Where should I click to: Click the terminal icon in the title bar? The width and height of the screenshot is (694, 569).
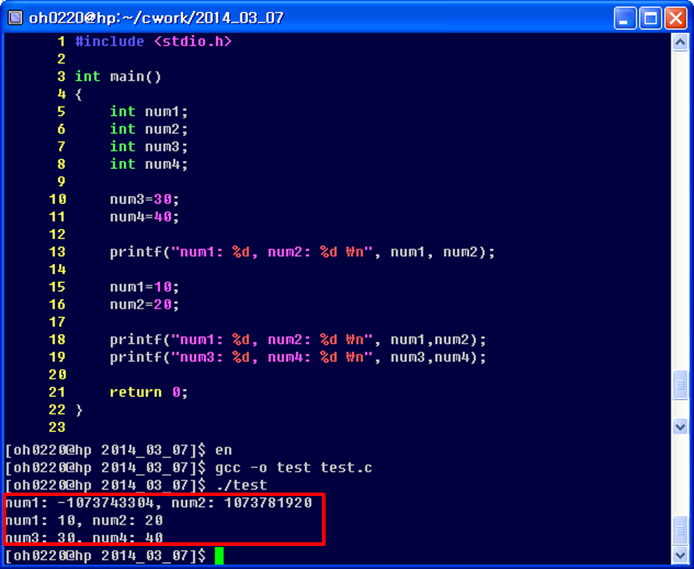tap(15, 18)
